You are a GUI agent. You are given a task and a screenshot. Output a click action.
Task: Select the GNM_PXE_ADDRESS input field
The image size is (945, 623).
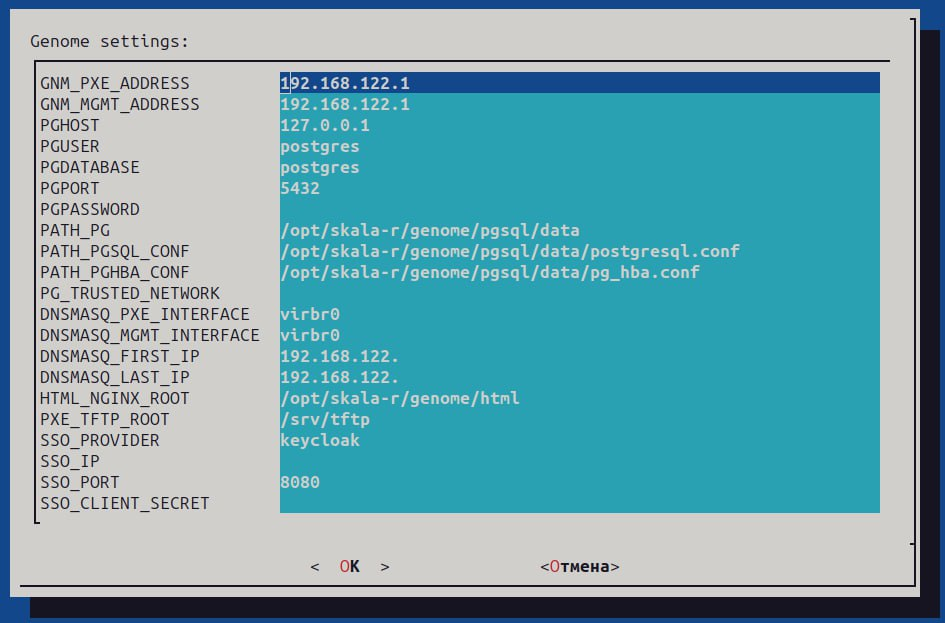pos(579,83)
